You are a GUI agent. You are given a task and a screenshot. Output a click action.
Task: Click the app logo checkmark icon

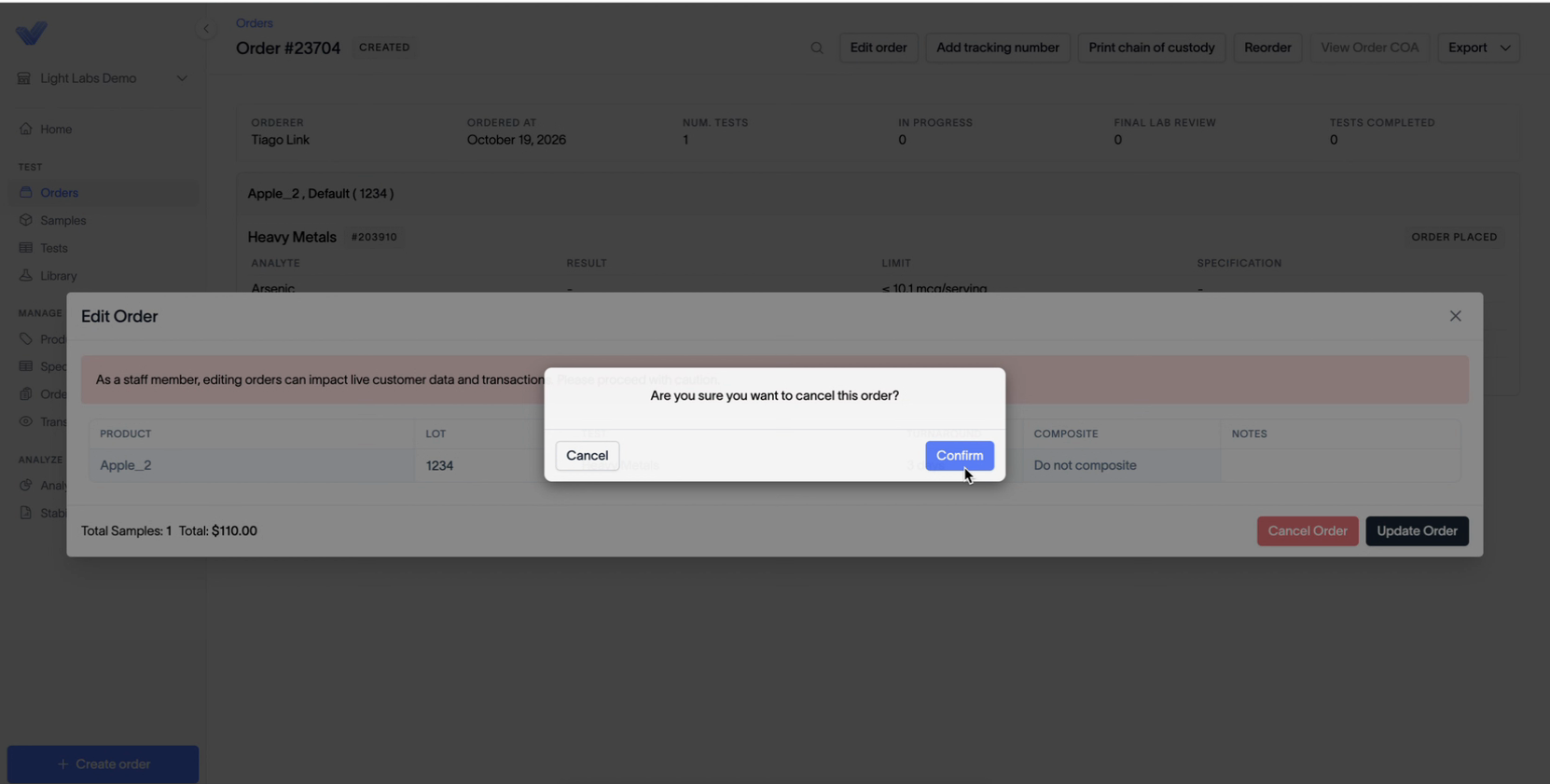pos(31,34)
